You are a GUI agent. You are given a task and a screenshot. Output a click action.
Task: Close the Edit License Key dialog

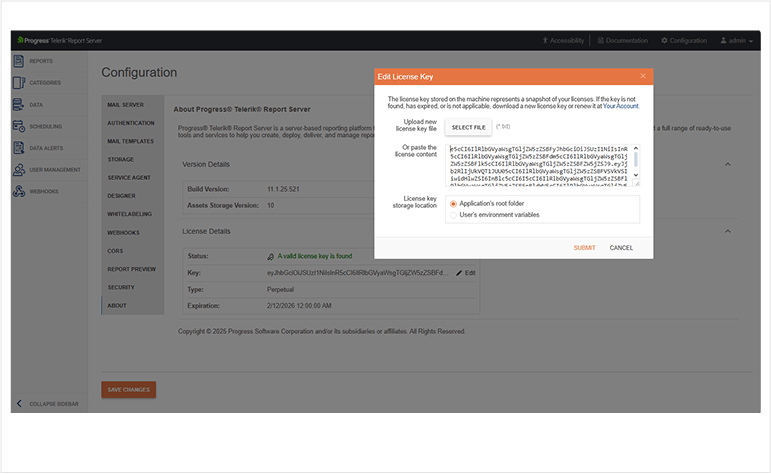(x=643, y=76)
